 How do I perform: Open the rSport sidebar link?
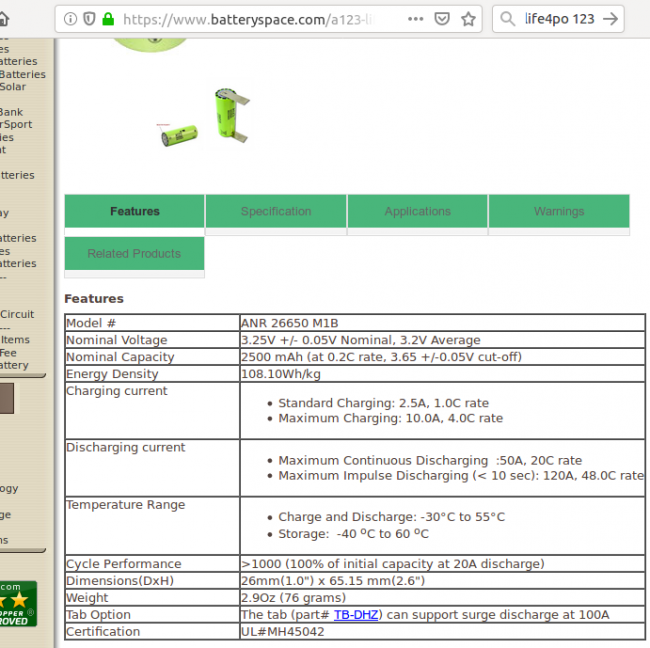[16, 125]
